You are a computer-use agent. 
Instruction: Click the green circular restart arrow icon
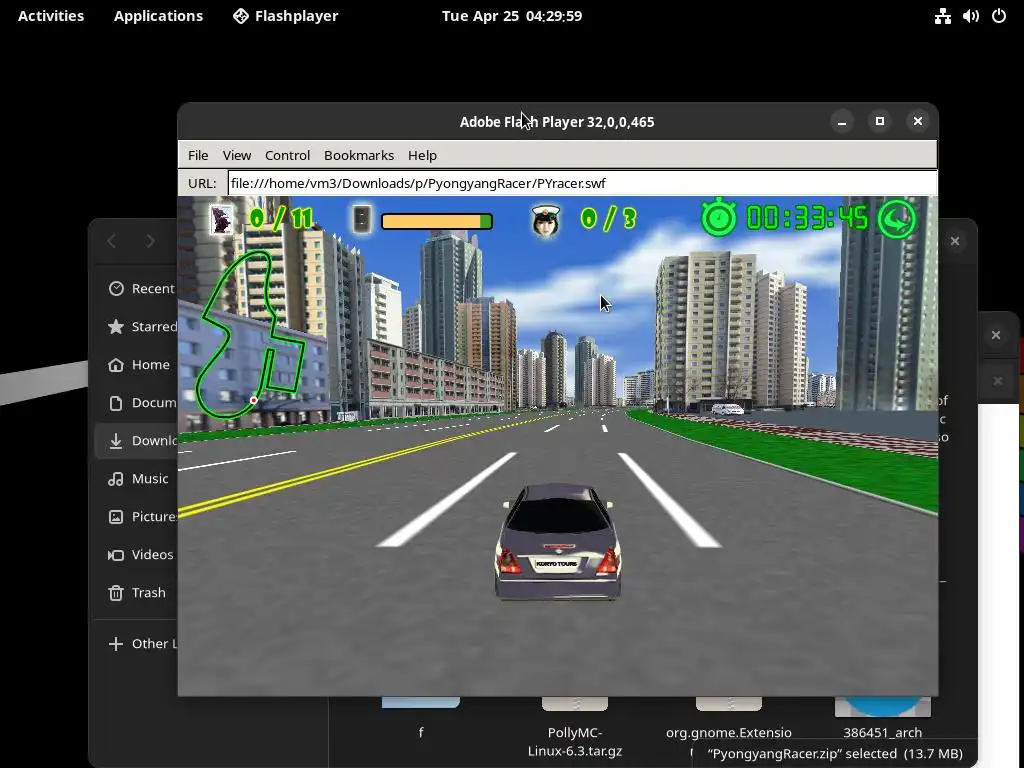(x=897, y=219)
